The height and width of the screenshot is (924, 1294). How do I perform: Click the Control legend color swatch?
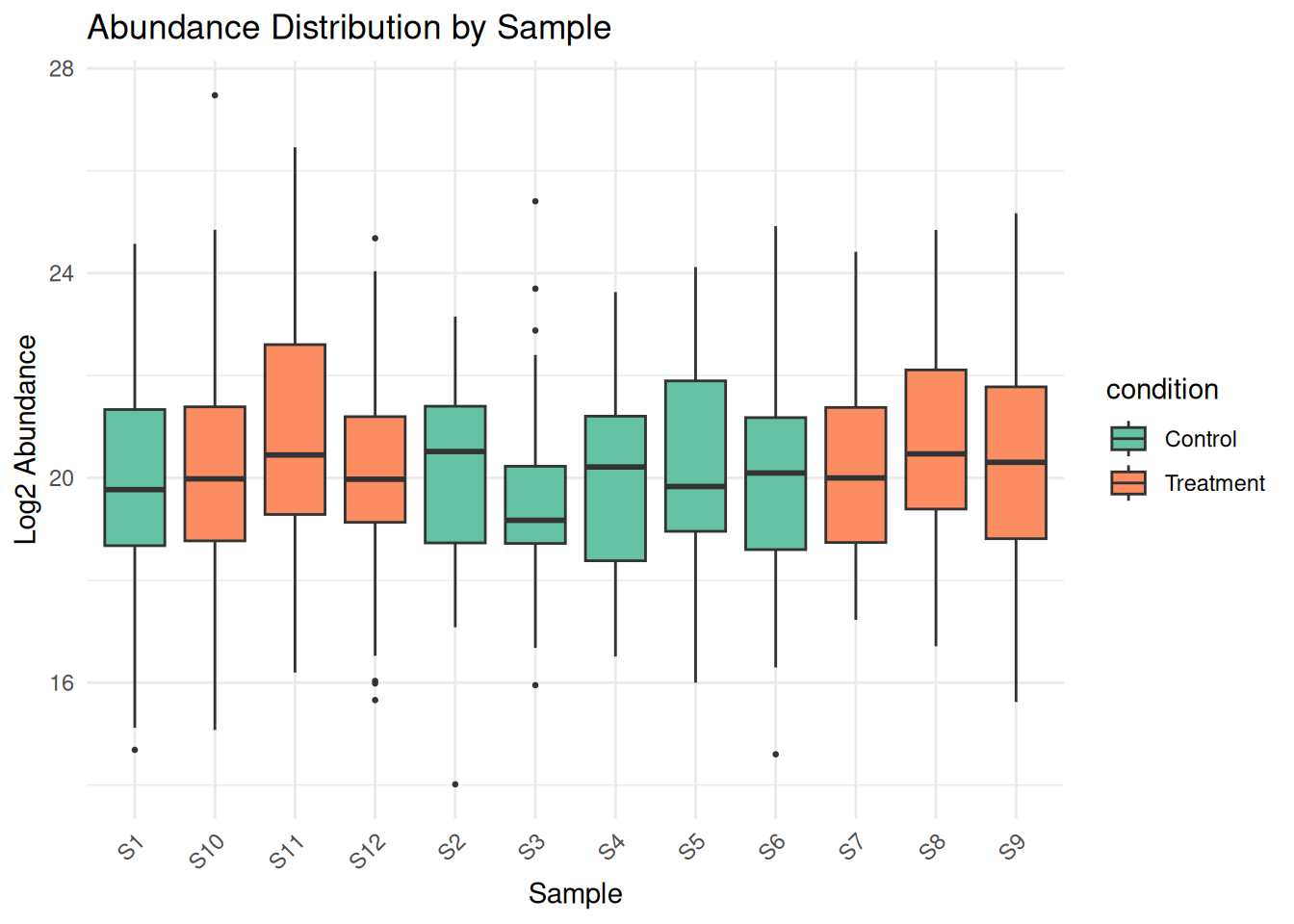point(1127,439)
